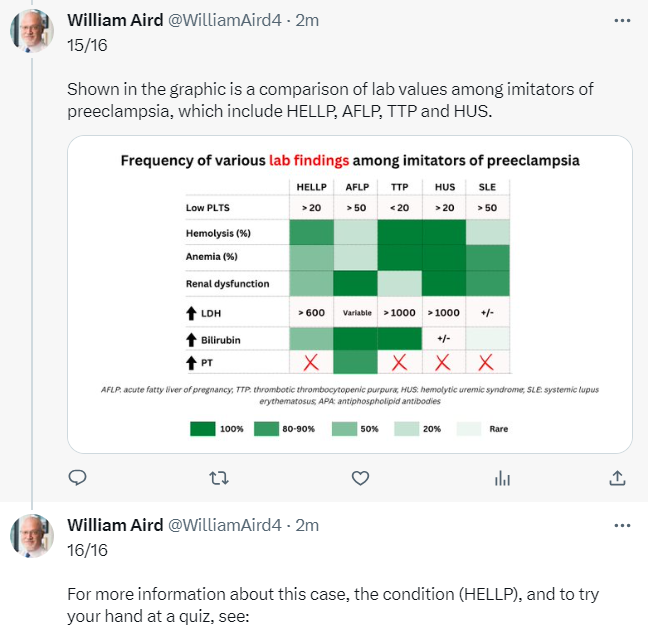Viewport: 648px width, 629px height.
Task: Click the 50% green legend swatch
Action: click(x=344, y=429)
